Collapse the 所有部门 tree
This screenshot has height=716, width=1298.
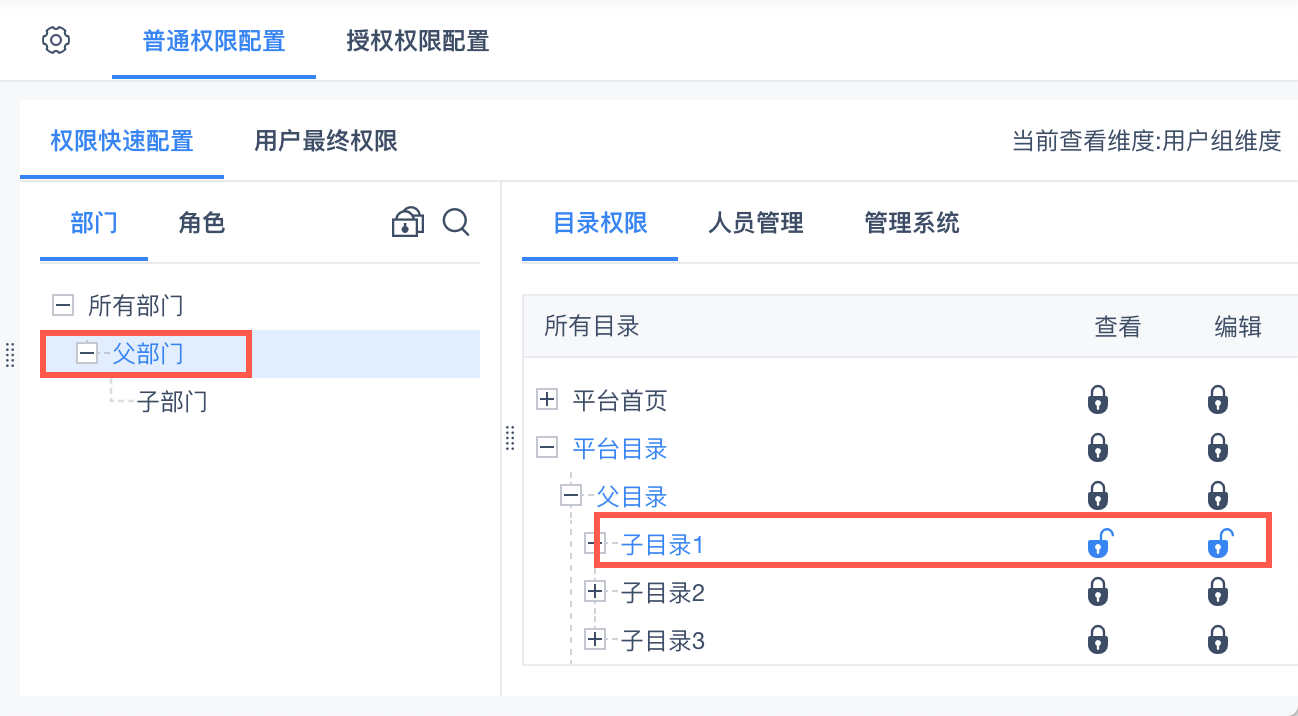(x=63, y=305)
